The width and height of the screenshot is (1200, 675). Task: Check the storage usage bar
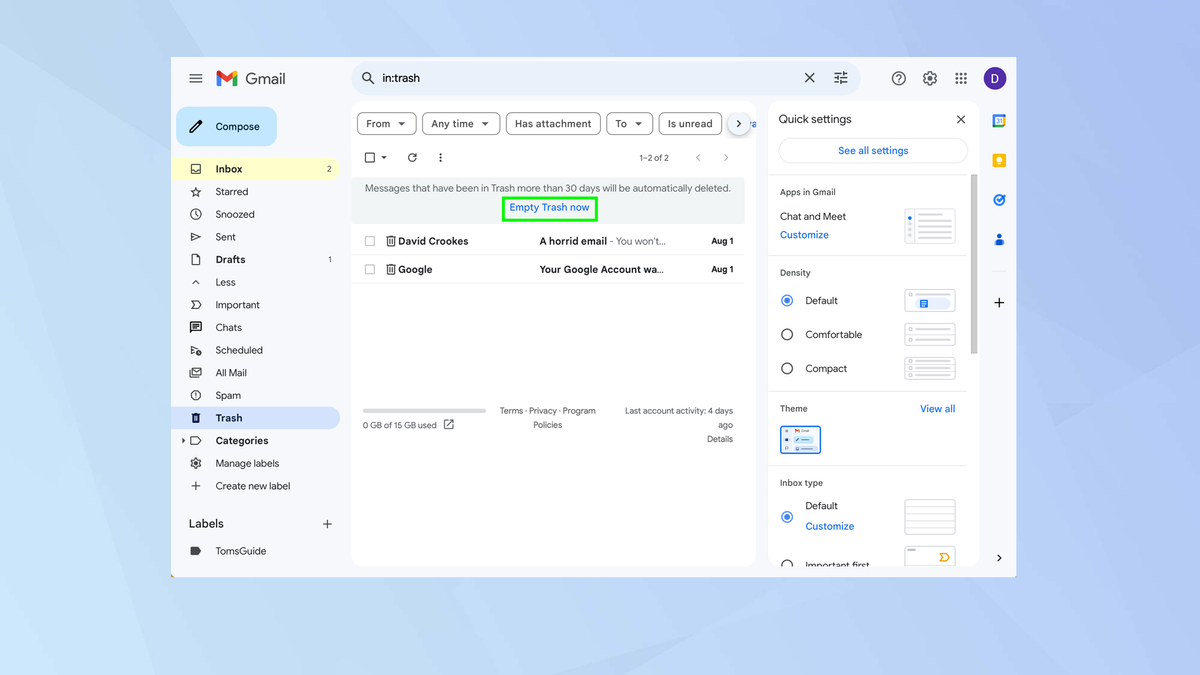(x=424, y=409)
